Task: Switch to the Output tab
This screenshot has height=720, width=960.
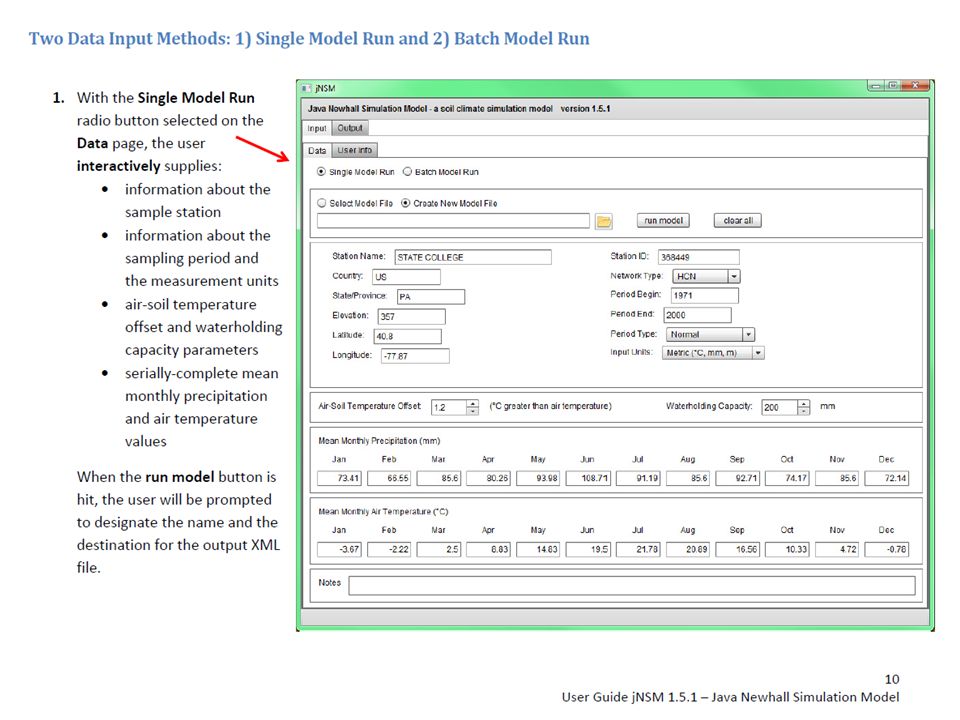Action: click(350, 128)
